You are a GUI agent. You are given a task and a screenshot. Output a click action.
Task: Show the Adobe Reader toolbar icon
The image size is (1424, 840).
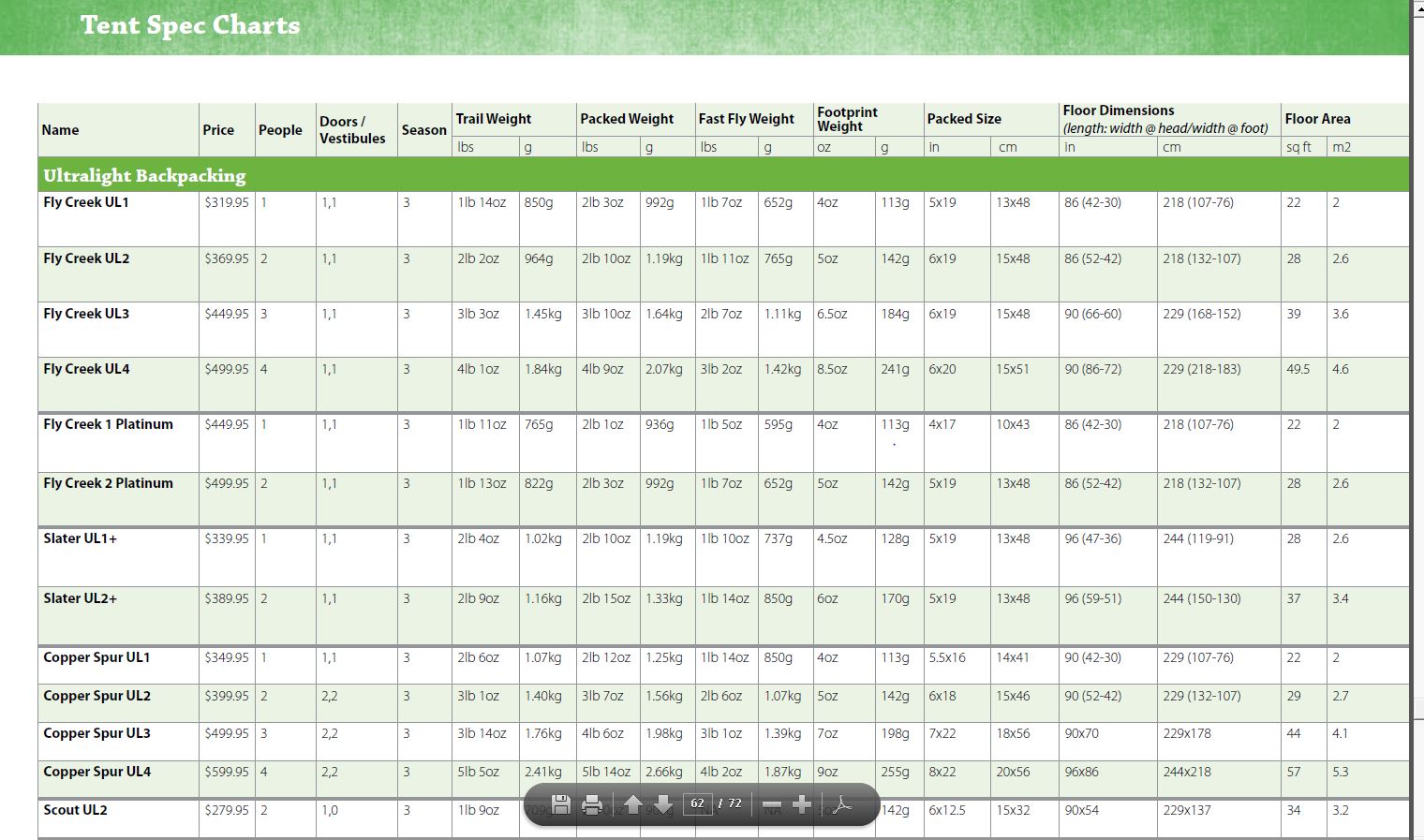point(841,804)
